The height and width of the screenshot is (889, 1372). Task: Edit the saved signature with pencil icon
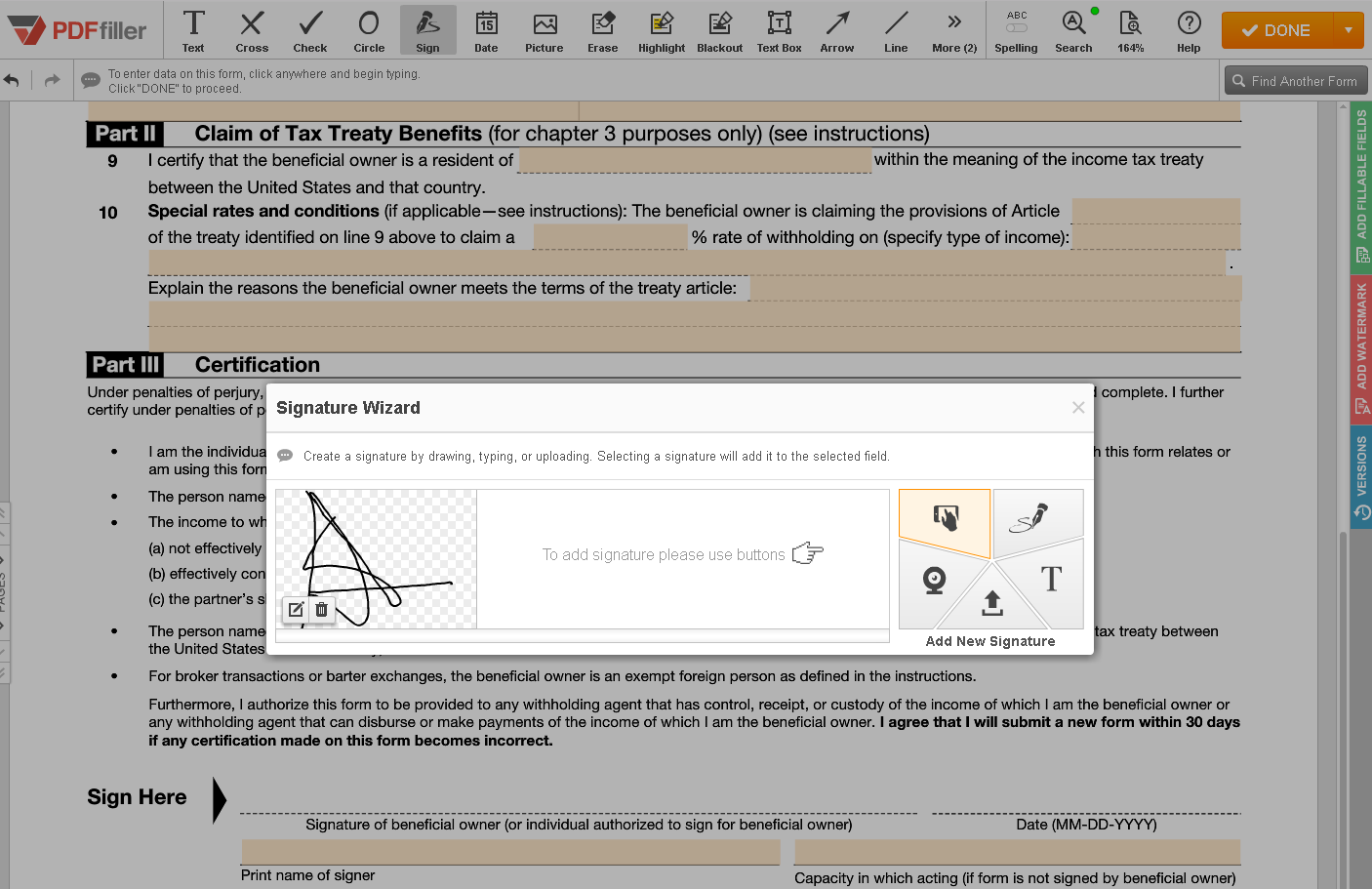(297, 610)
